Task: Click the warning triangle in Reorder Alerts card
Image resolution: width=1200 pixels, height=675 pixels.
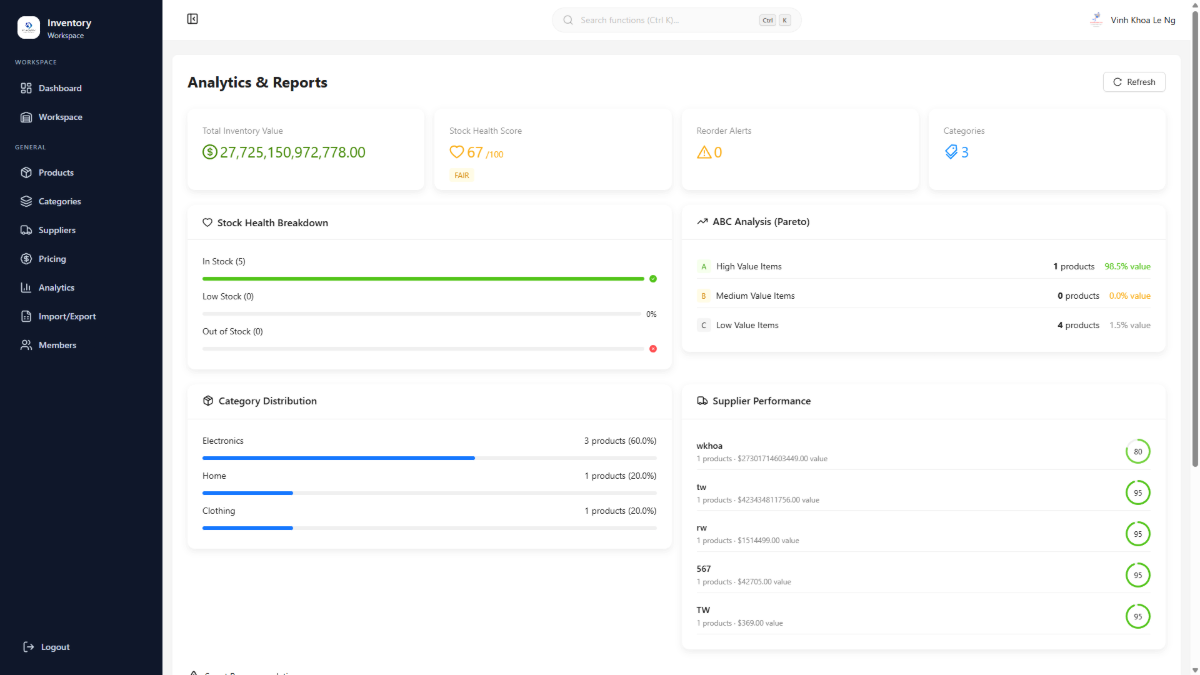Action: click(x=702, y=152)
